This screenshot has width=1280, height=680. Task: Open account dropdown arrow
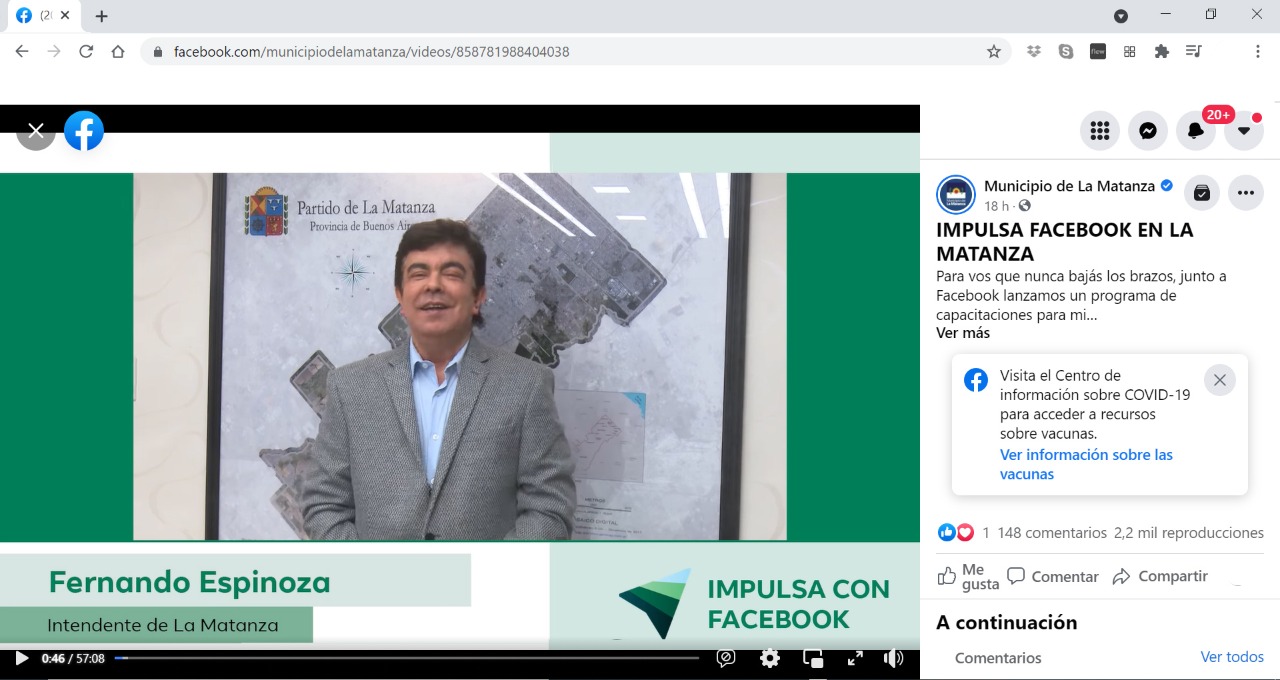(x=1244, y=131)
